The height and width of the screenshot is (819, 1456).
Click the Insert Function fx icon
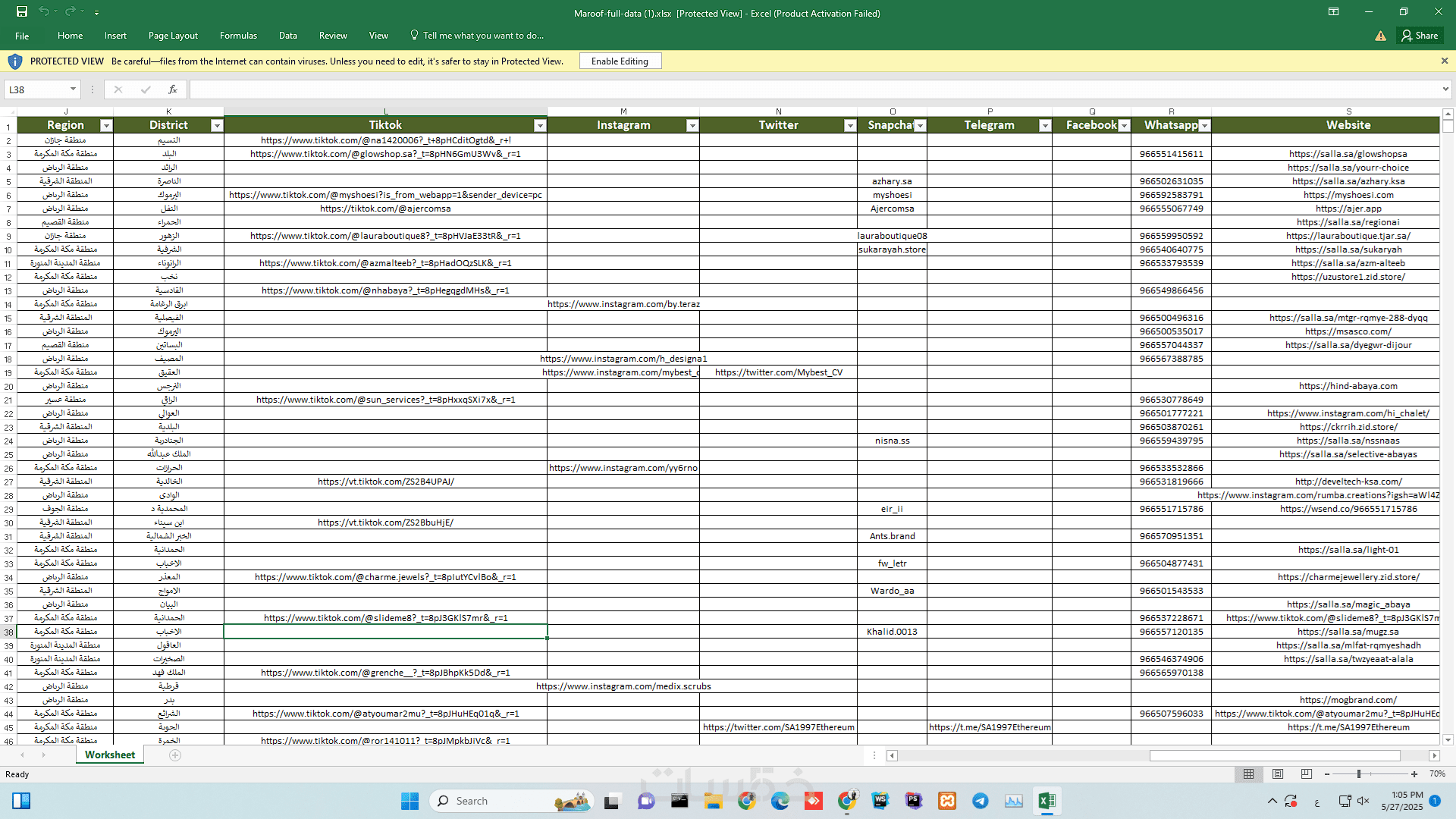click(173, 89)
